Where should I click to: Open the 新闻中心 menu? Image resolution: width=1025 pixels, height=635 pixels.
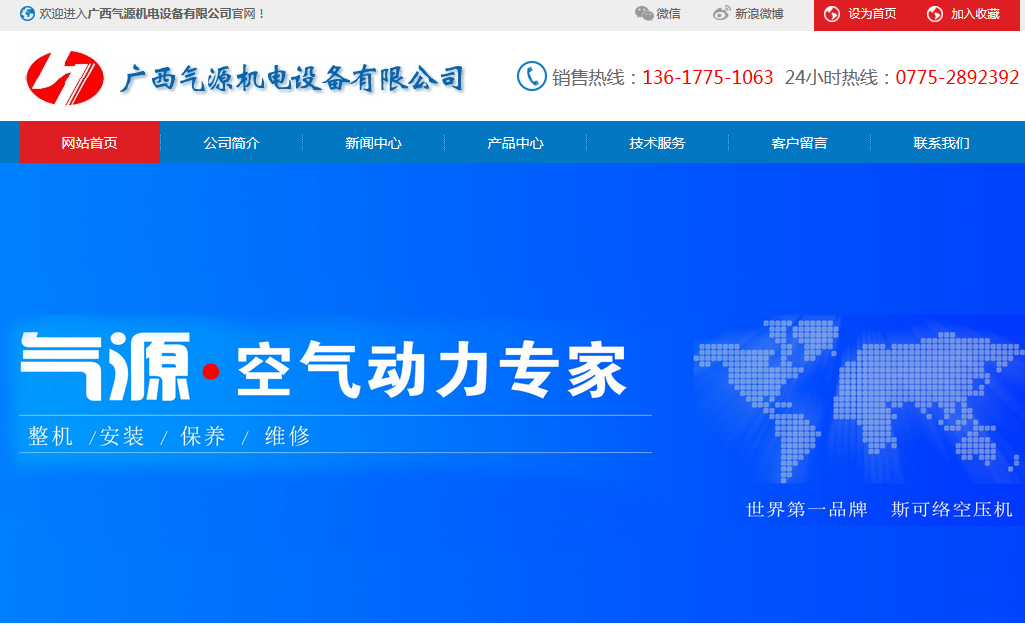(373, 142)
